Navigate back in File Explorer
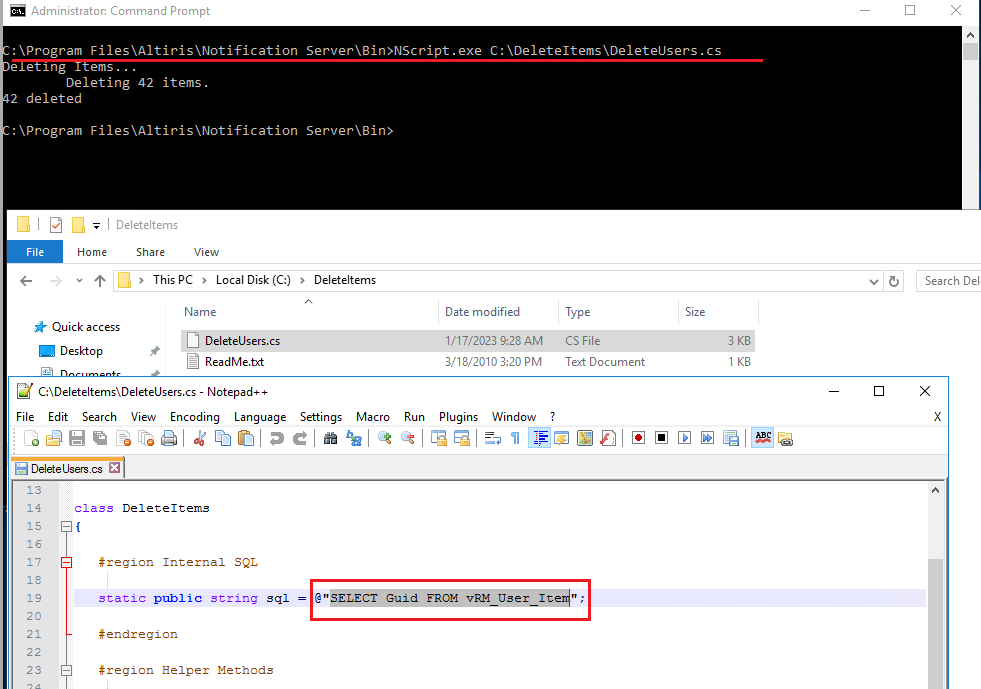 [26, 281]
